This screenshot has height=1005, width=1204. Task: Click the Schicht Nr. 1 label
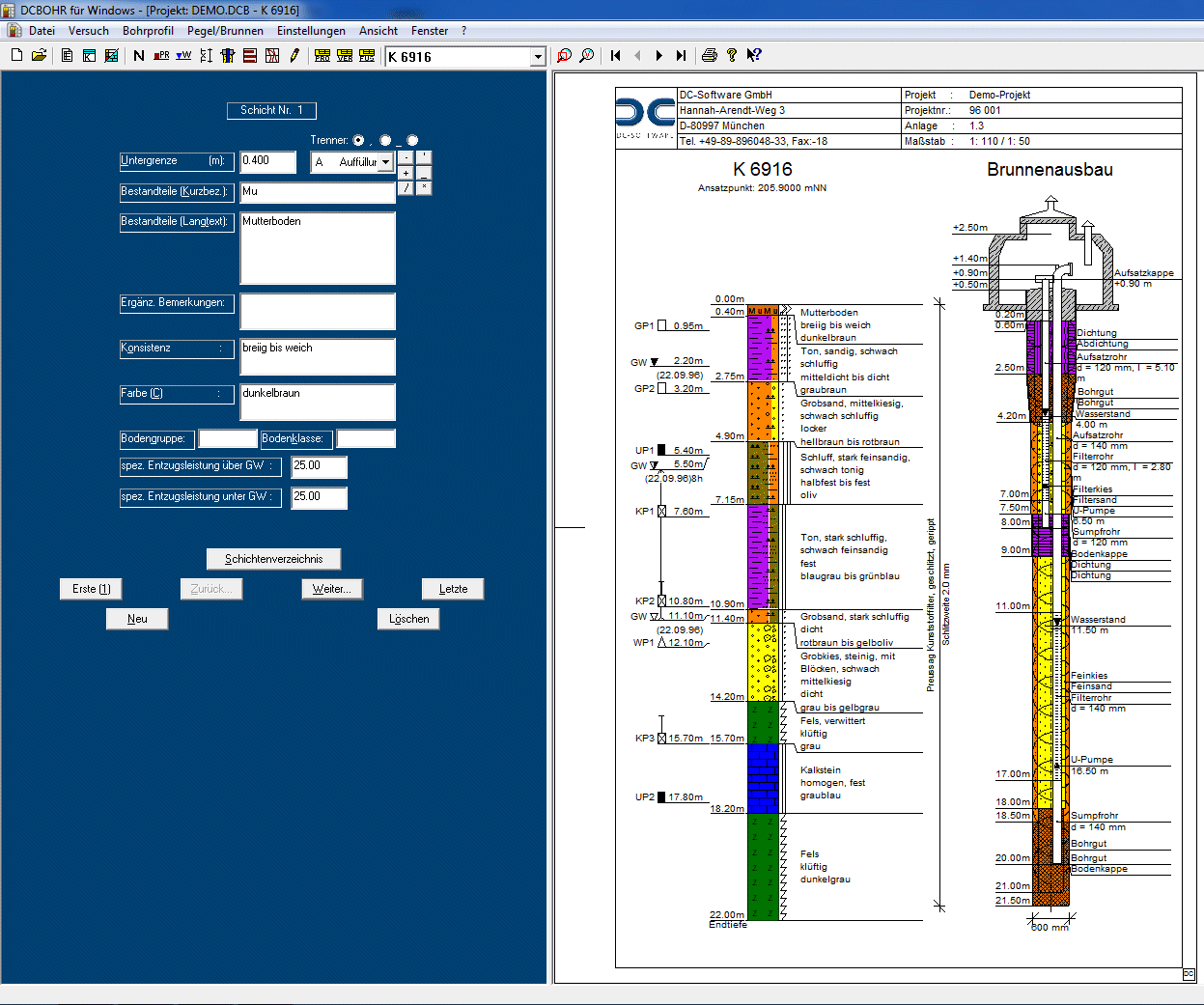pos(271,110)
